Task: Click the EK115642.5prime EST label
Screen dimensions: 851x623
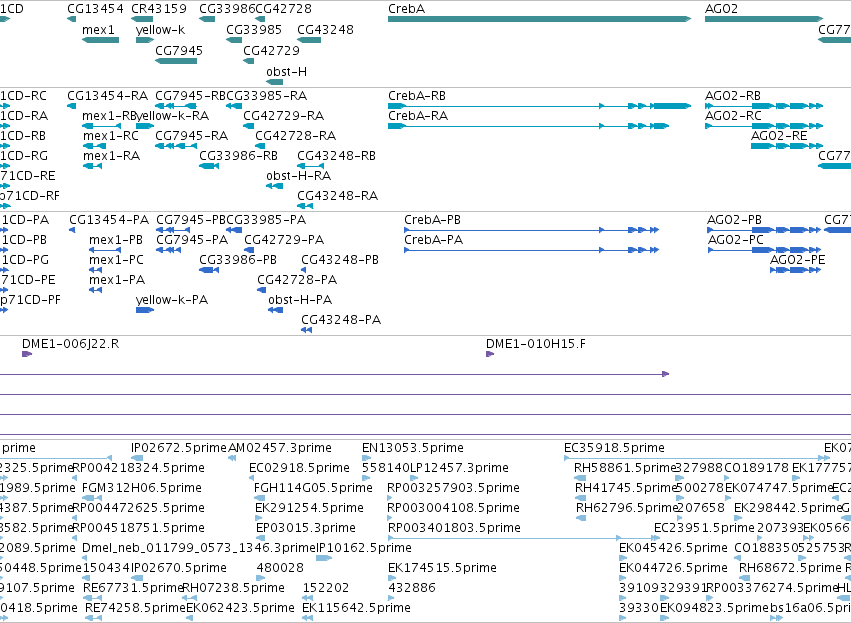Action: (x=357, y=608)
